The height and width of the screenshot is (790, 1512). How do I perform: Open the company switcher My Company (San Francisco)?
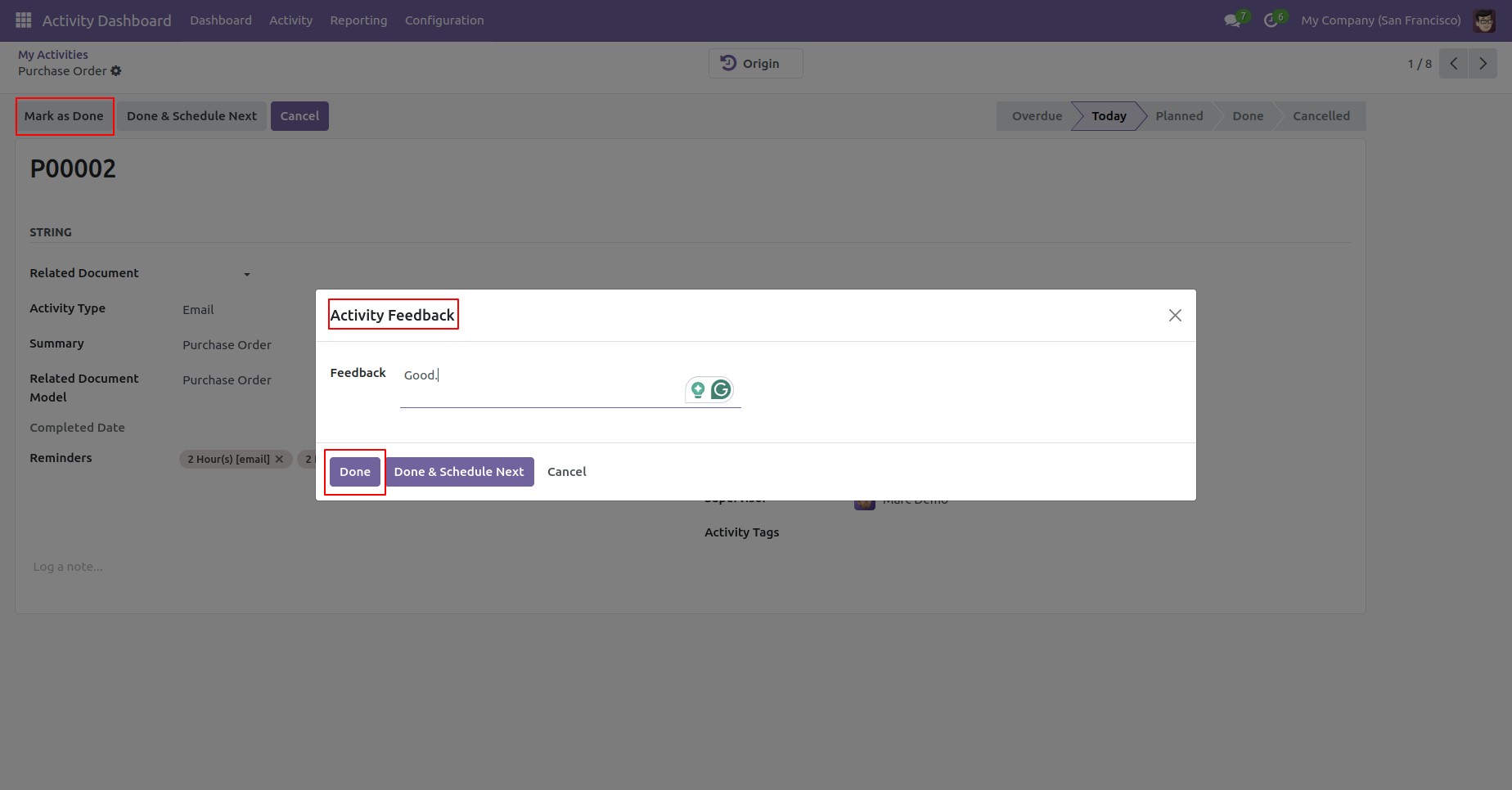coord(1381,20)
